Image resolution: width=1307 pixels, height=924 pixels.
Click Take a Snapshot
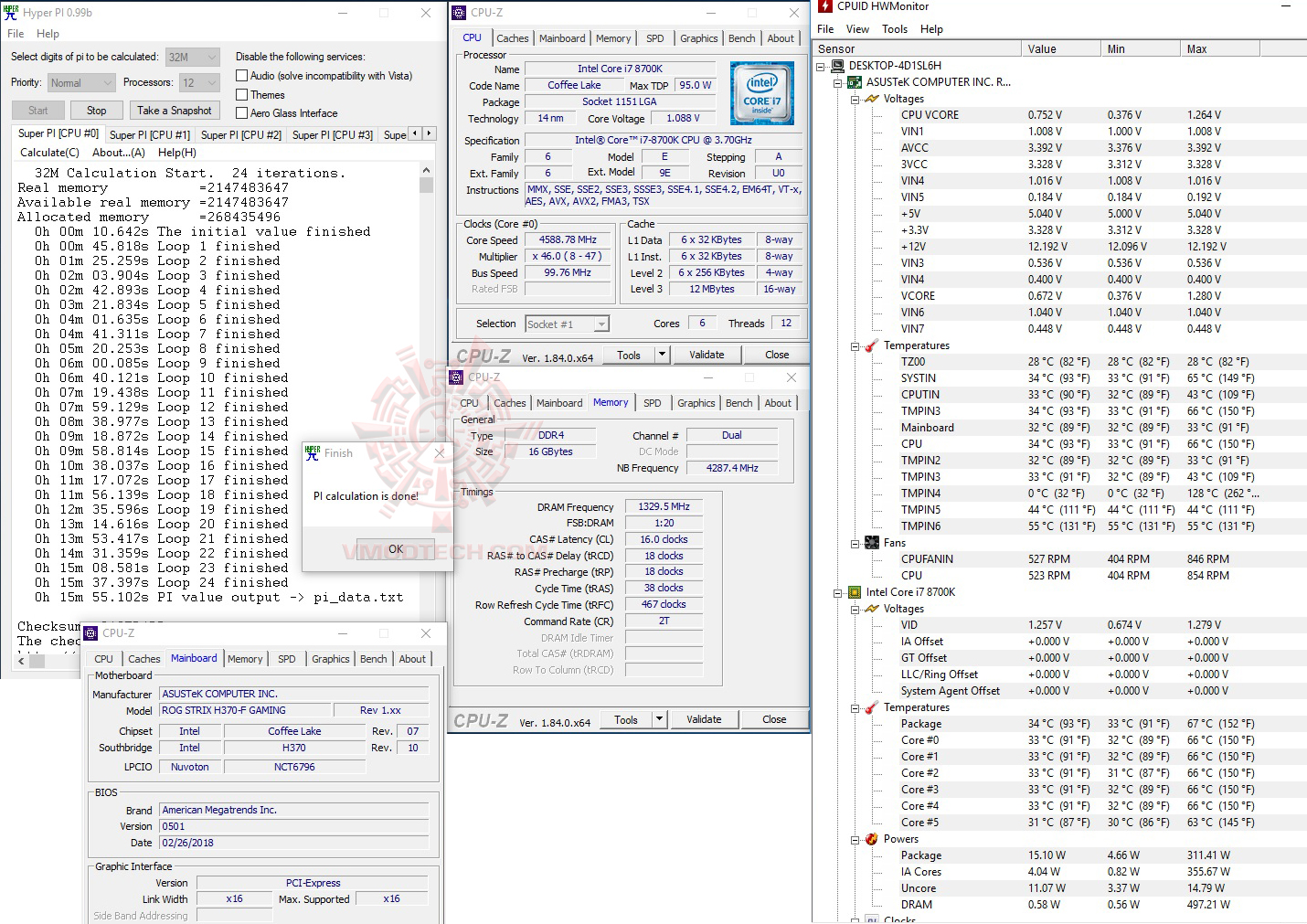click(174, 111)
